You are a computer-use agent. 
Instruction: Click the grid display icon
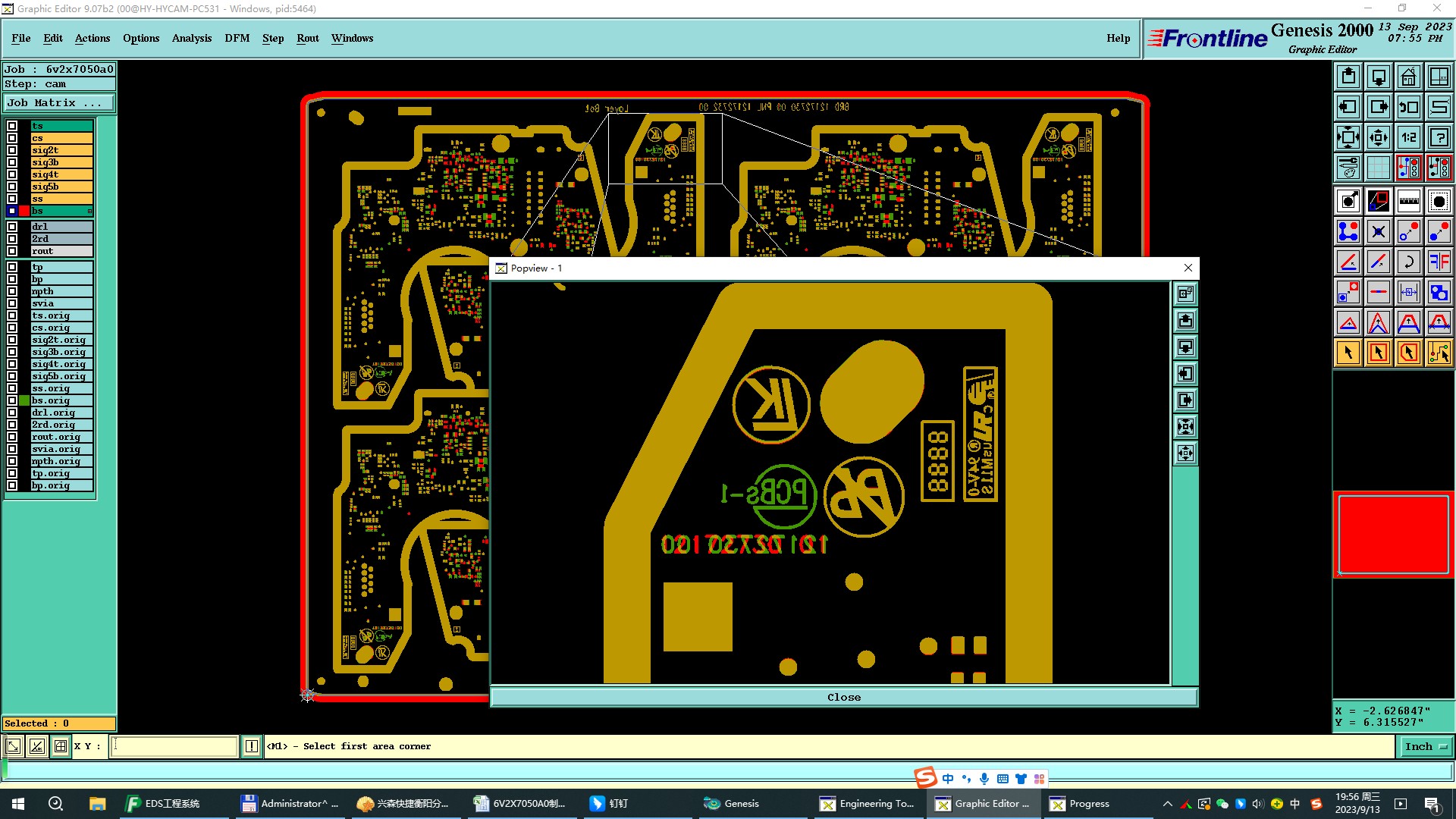coord(1378,168)
